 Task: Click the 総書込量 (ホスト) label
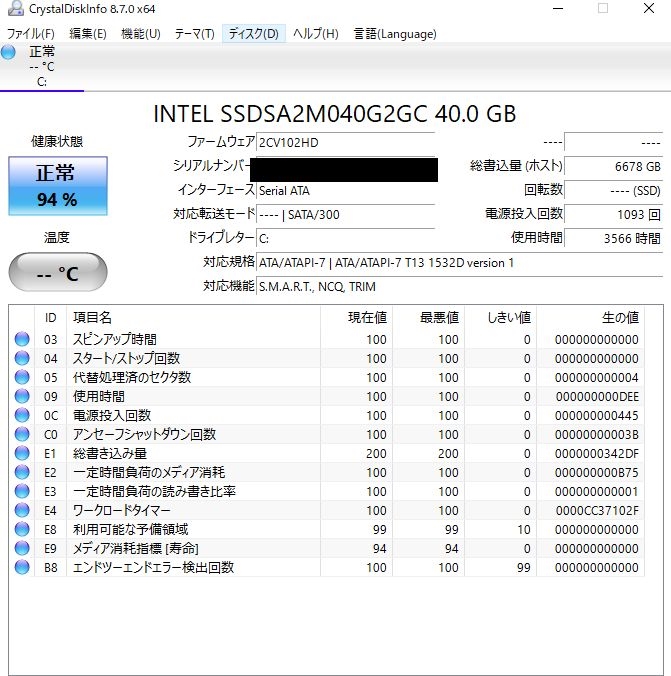pos(516,166)
